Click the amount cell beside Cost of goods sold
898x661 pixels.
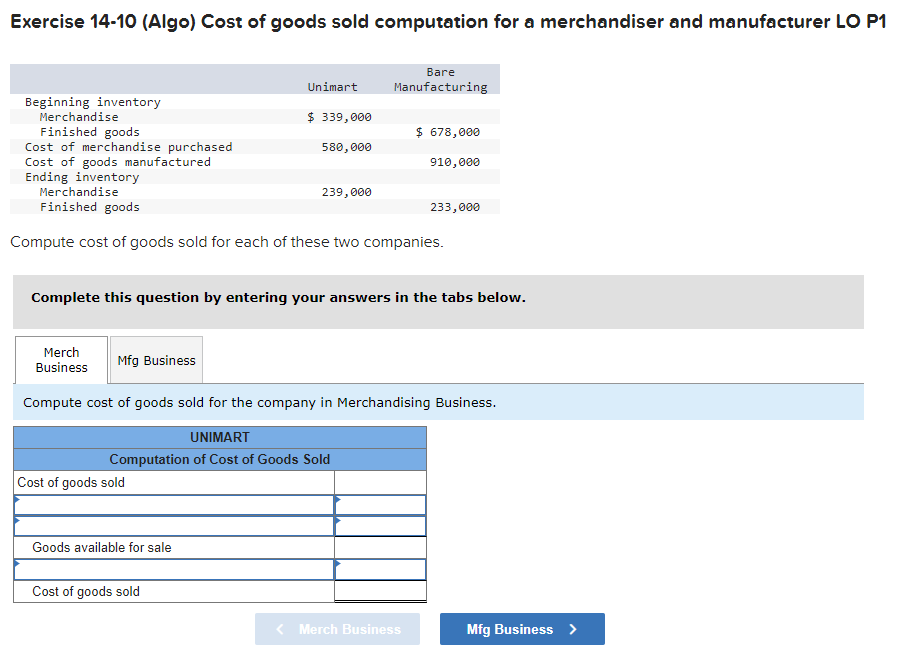pyautogui.click(x=380, y=482)
